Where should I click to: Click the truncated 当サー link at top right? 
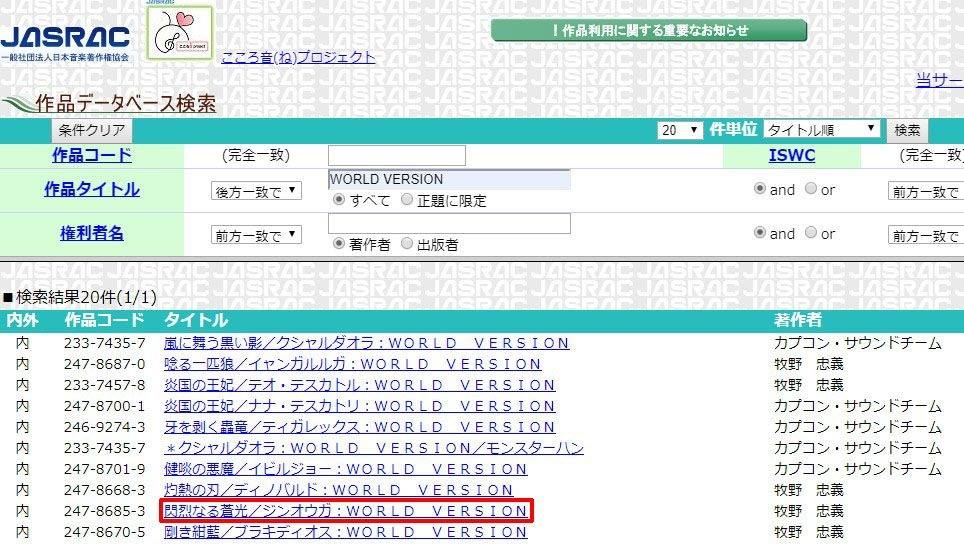pos(939,80)
